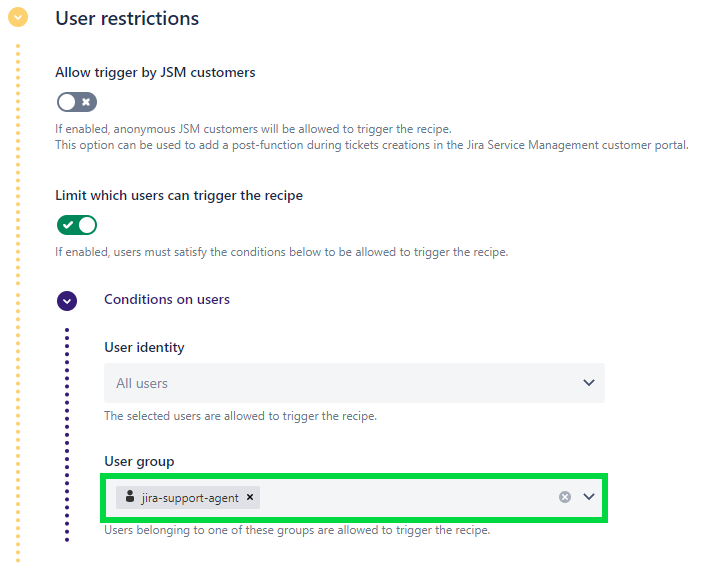Click the User group field label

click(139, 461)
